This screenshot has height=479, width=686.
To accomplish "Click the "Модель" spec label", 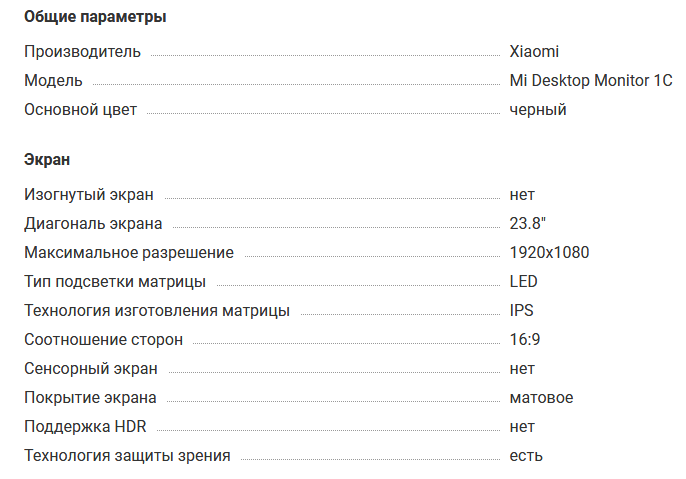I will pyautogui.click(x=53, y=81).
